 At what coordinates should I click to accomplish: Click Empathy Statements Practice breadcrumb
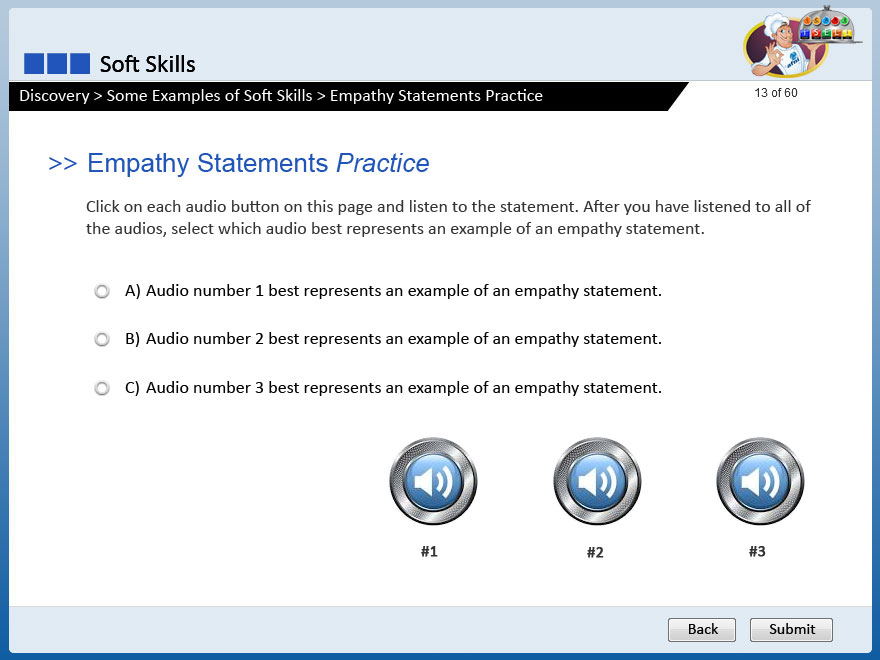pyautogui.click(x=436, y=96)
